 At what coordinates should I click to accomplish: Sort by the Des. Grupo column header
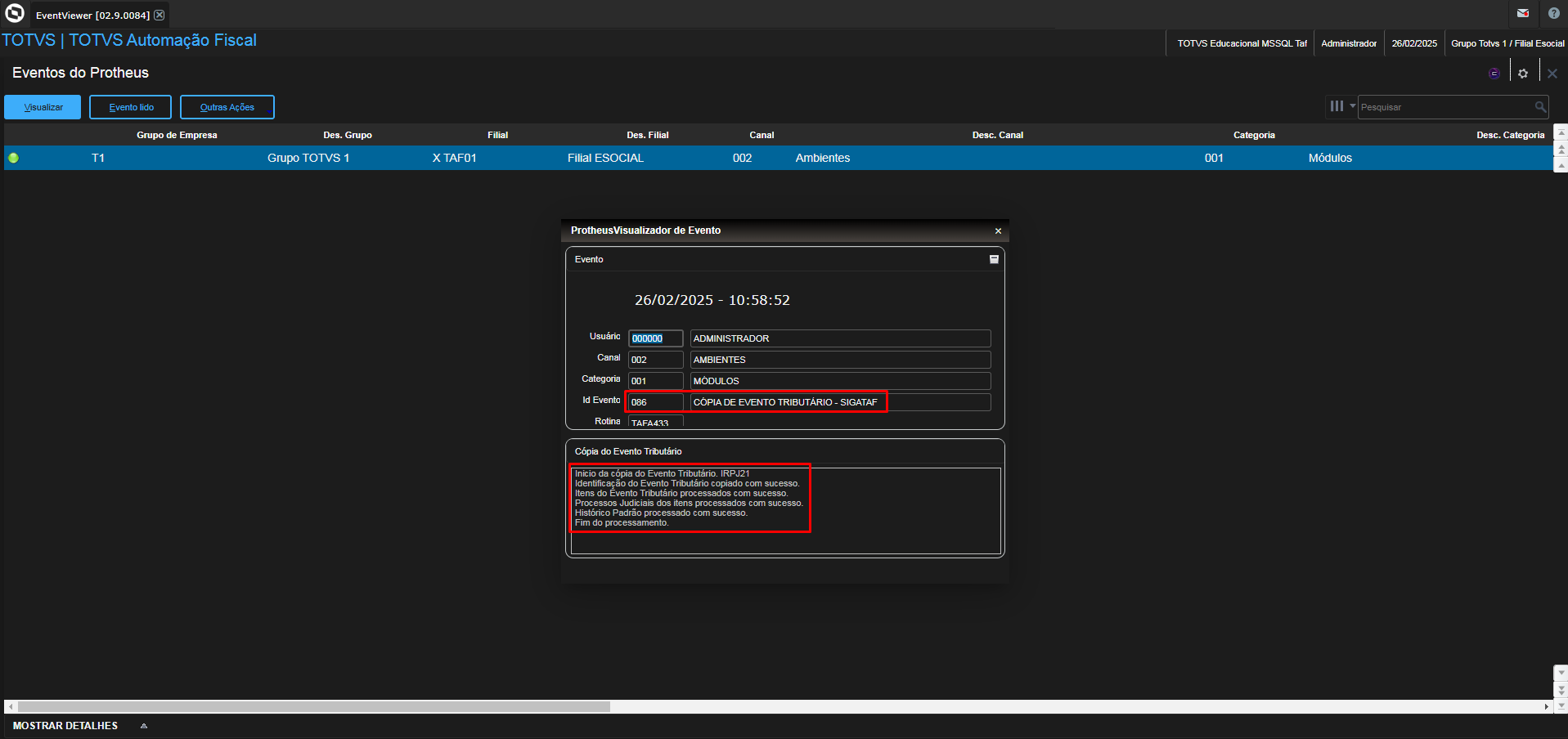348,135
